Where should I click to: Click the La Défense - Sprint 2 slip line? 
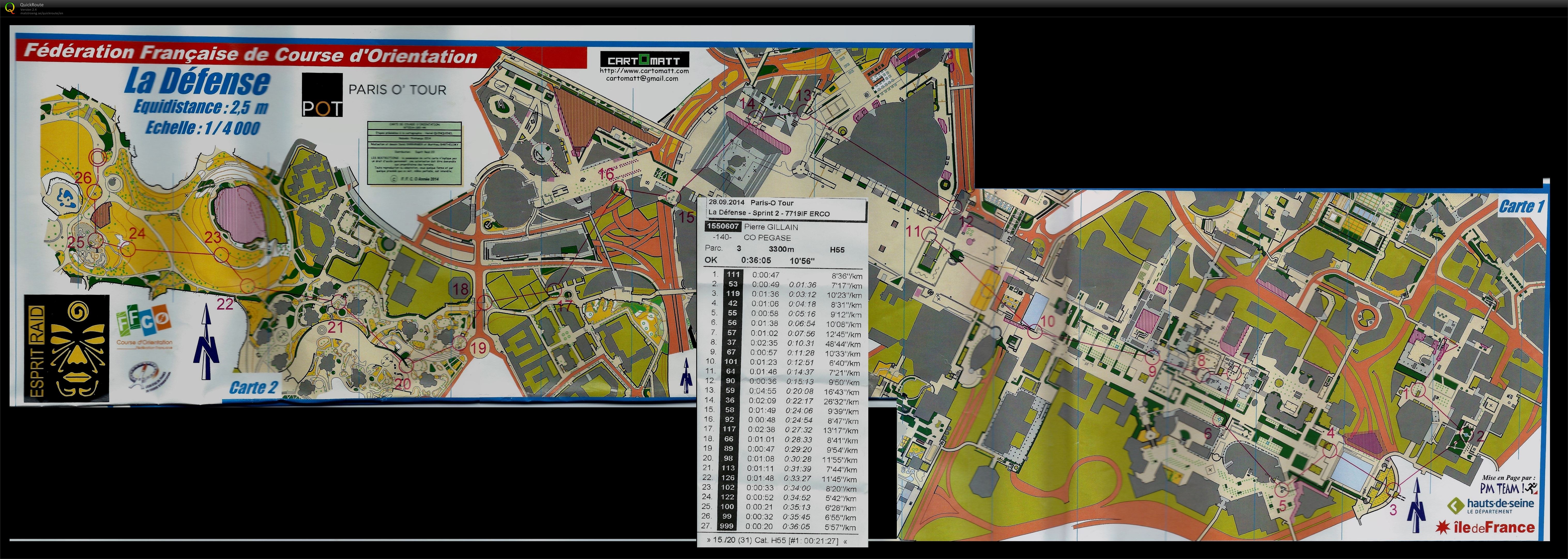[x=769, y=213]
